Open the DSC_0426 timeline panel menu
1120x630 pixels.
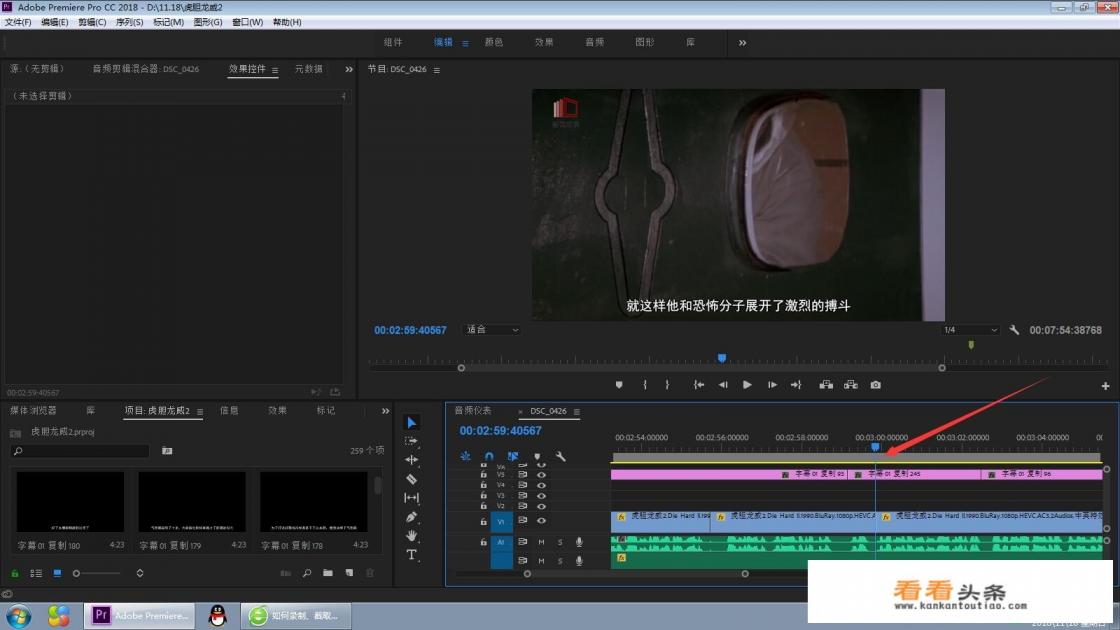click(577, 411)
